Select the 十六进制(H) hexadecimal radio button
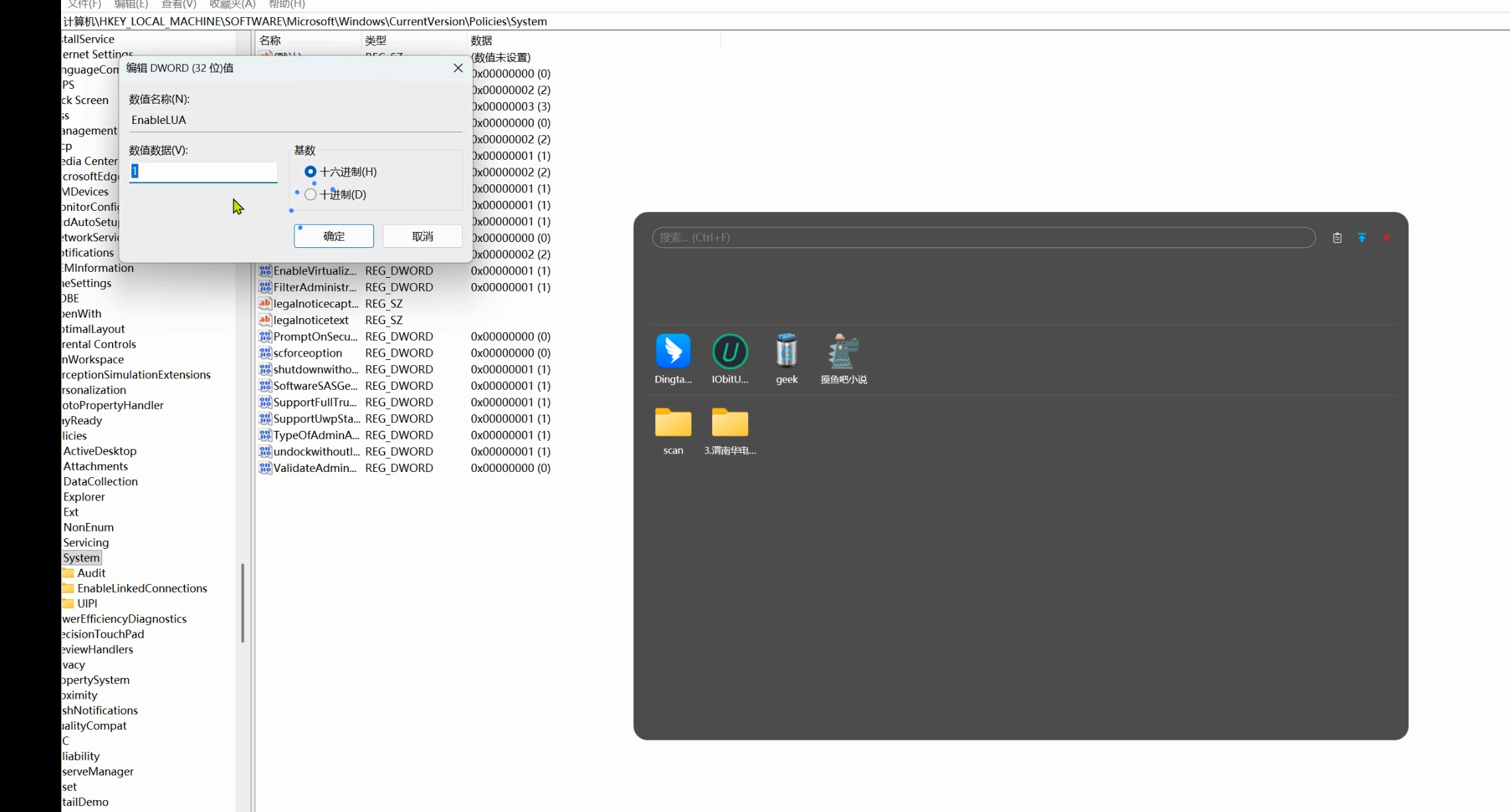Viewport: 1510px width, 812px height. tap(310, 172)
